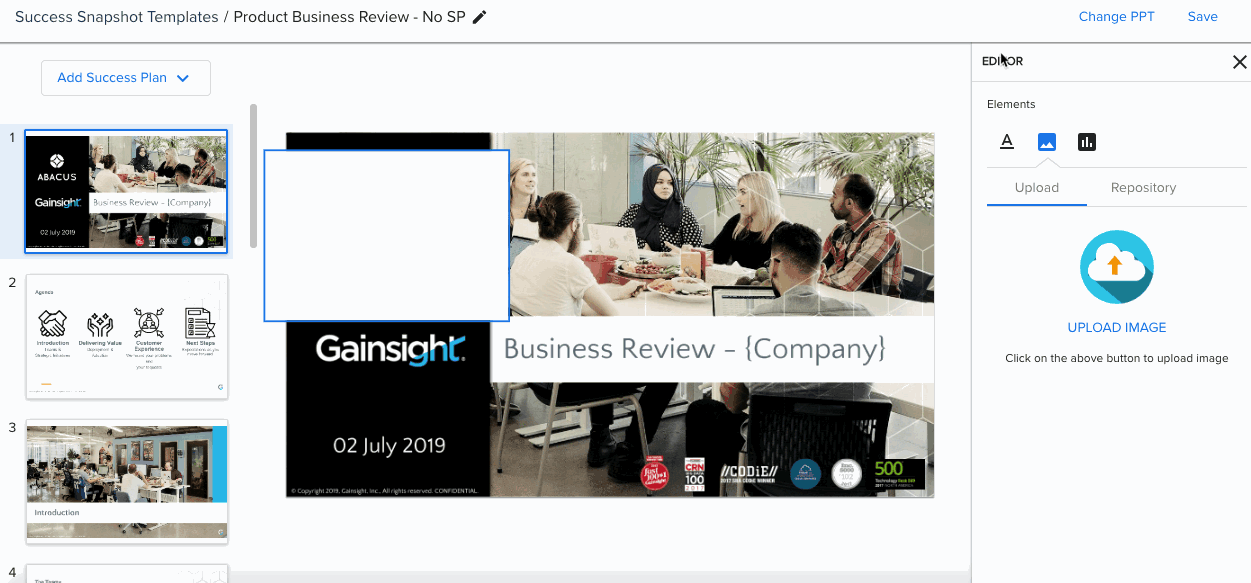Select slide 3 Introduction thumbnail

(127, 481)
